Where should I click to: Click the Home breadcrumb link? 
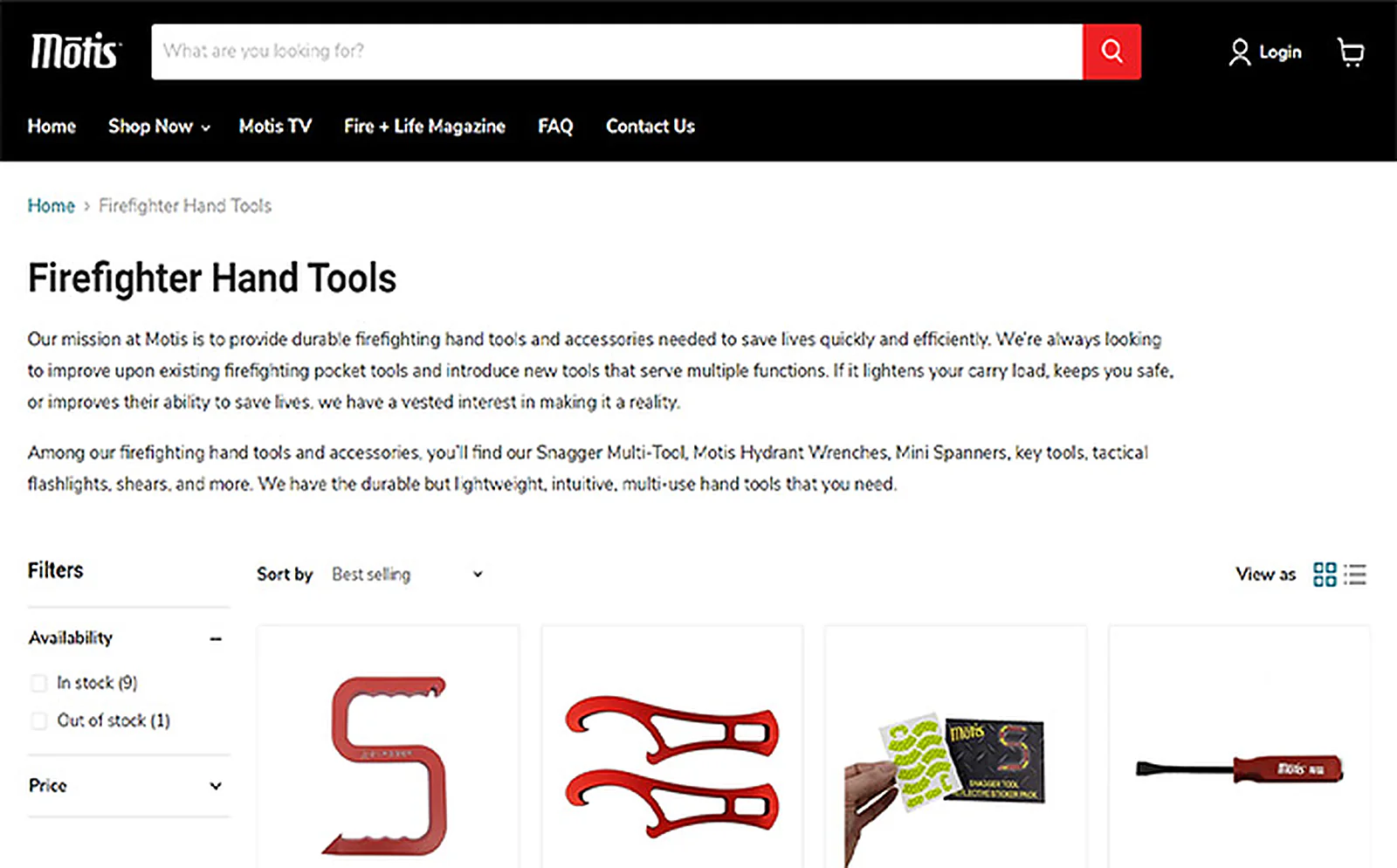point(51,206)
